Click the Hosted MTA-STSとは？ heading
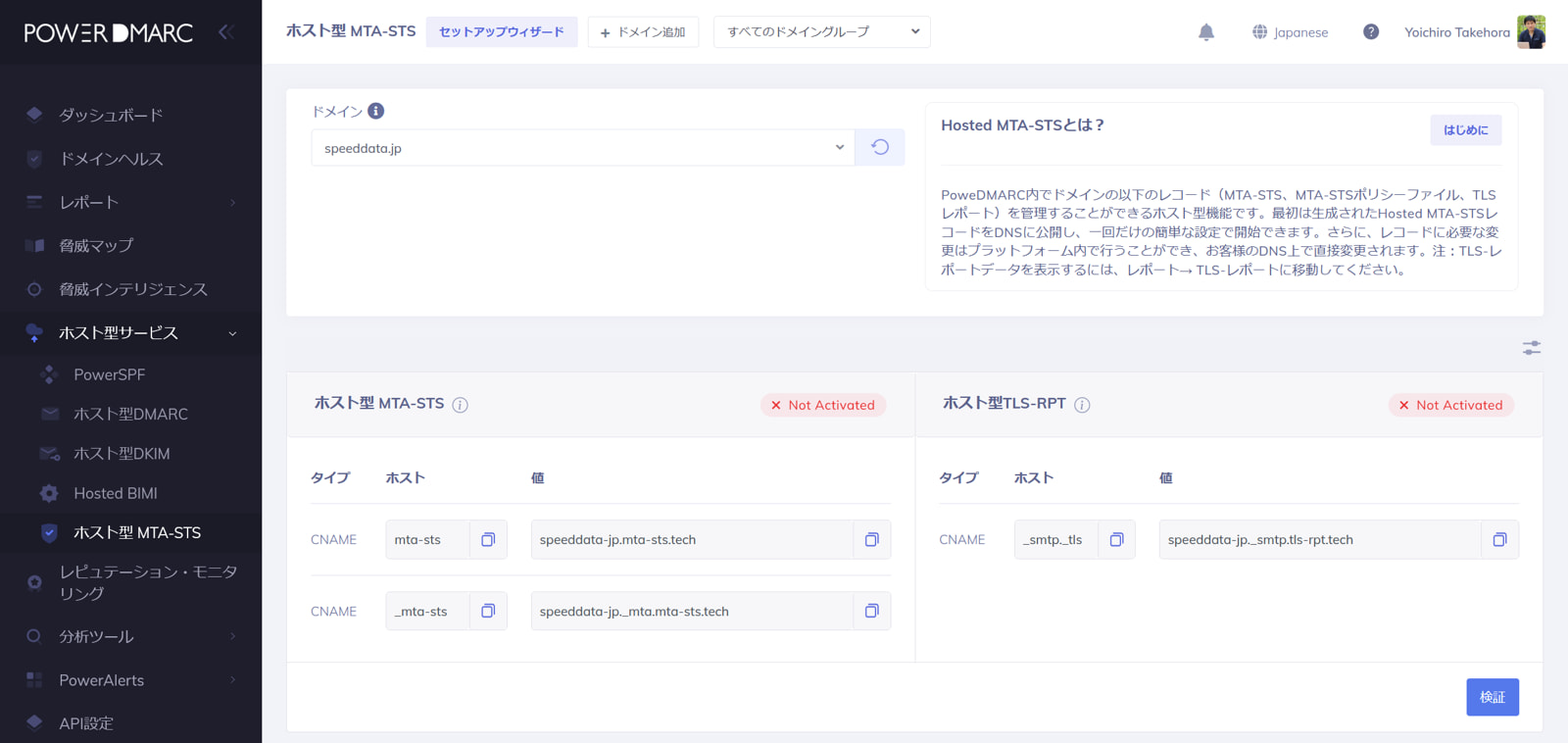1568x743 pixels. tap(1022, 125)
